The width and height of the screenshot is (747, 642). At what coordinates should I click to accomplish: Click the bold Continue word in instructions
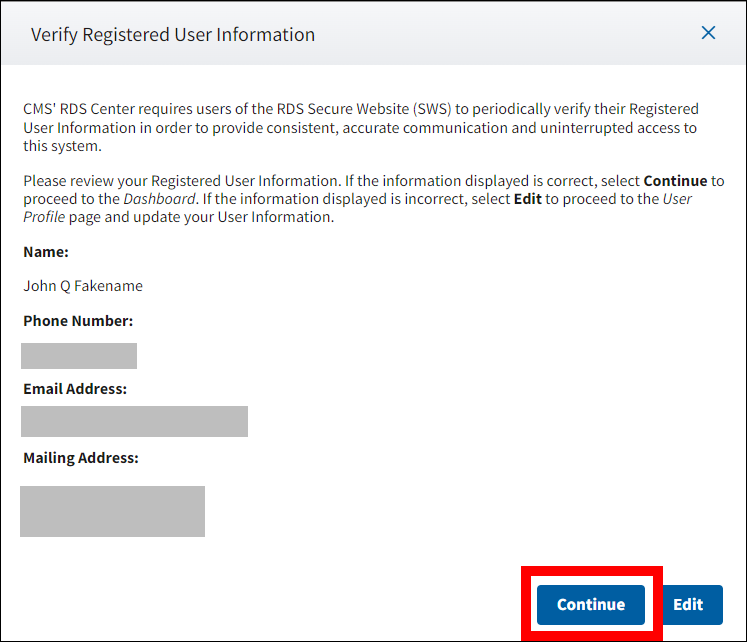(674, 181)
